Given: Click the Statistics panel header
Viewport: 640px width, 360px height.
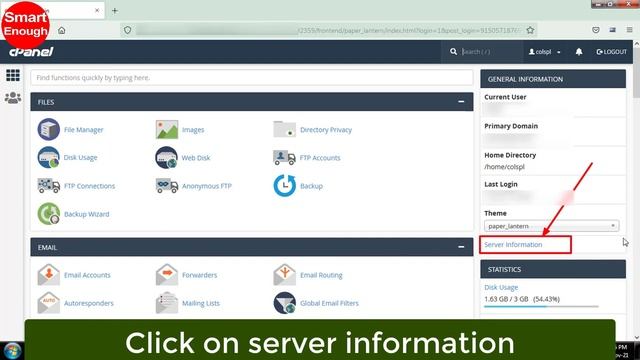Looking at the screenshot, I should tap(553, 269).
